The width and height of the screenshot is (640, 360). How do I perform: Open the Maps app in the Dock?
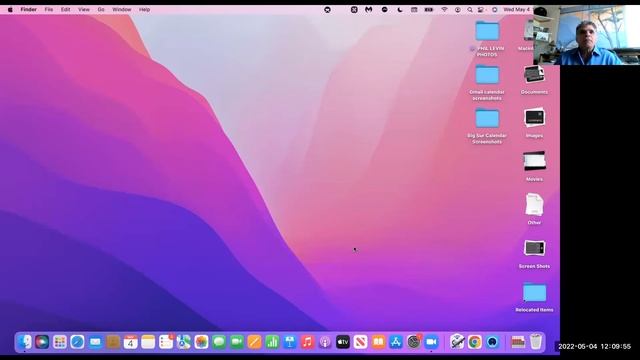tap(184, 342)
